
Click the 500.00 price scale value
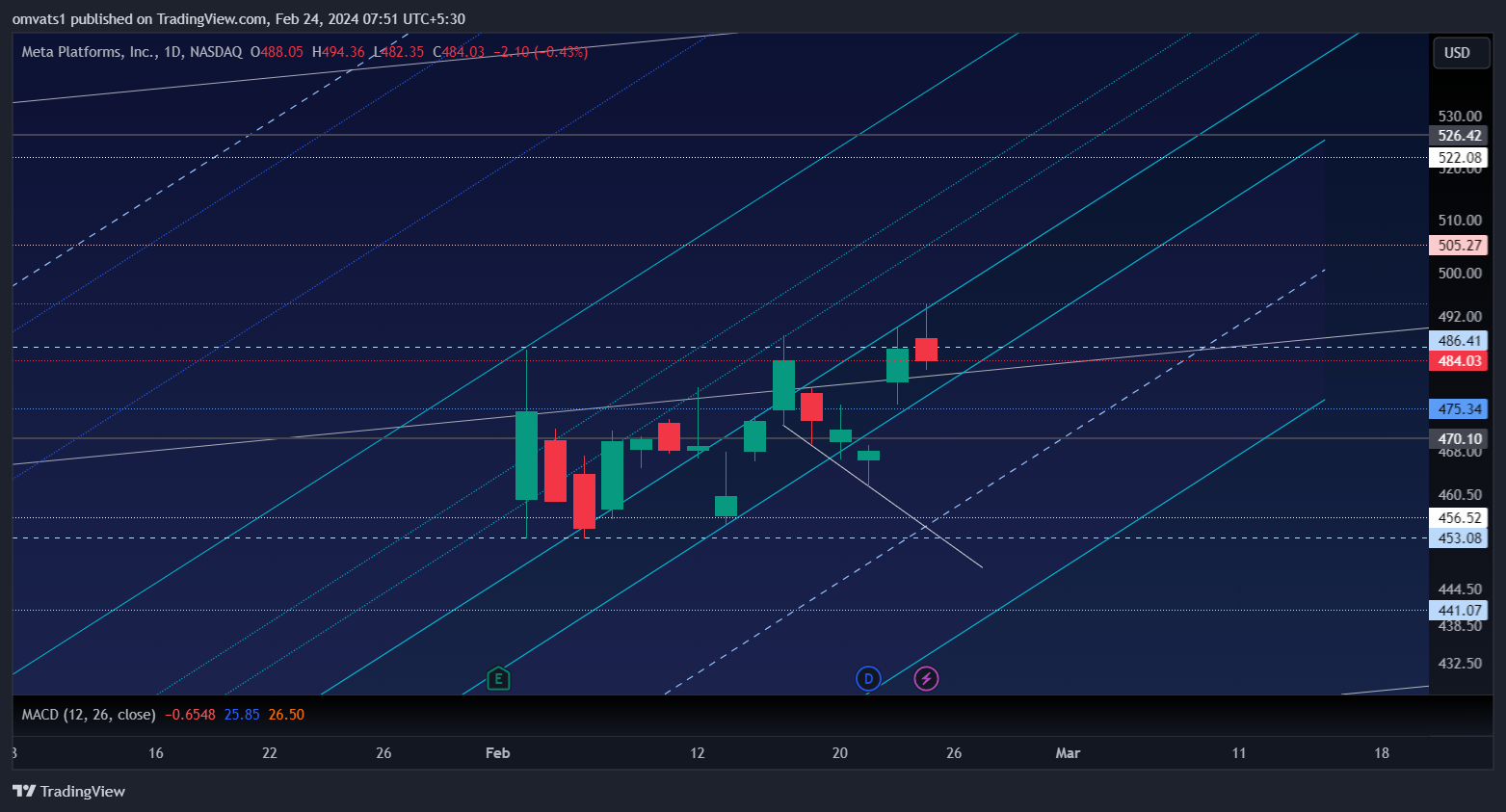[x=1460, y=274]
